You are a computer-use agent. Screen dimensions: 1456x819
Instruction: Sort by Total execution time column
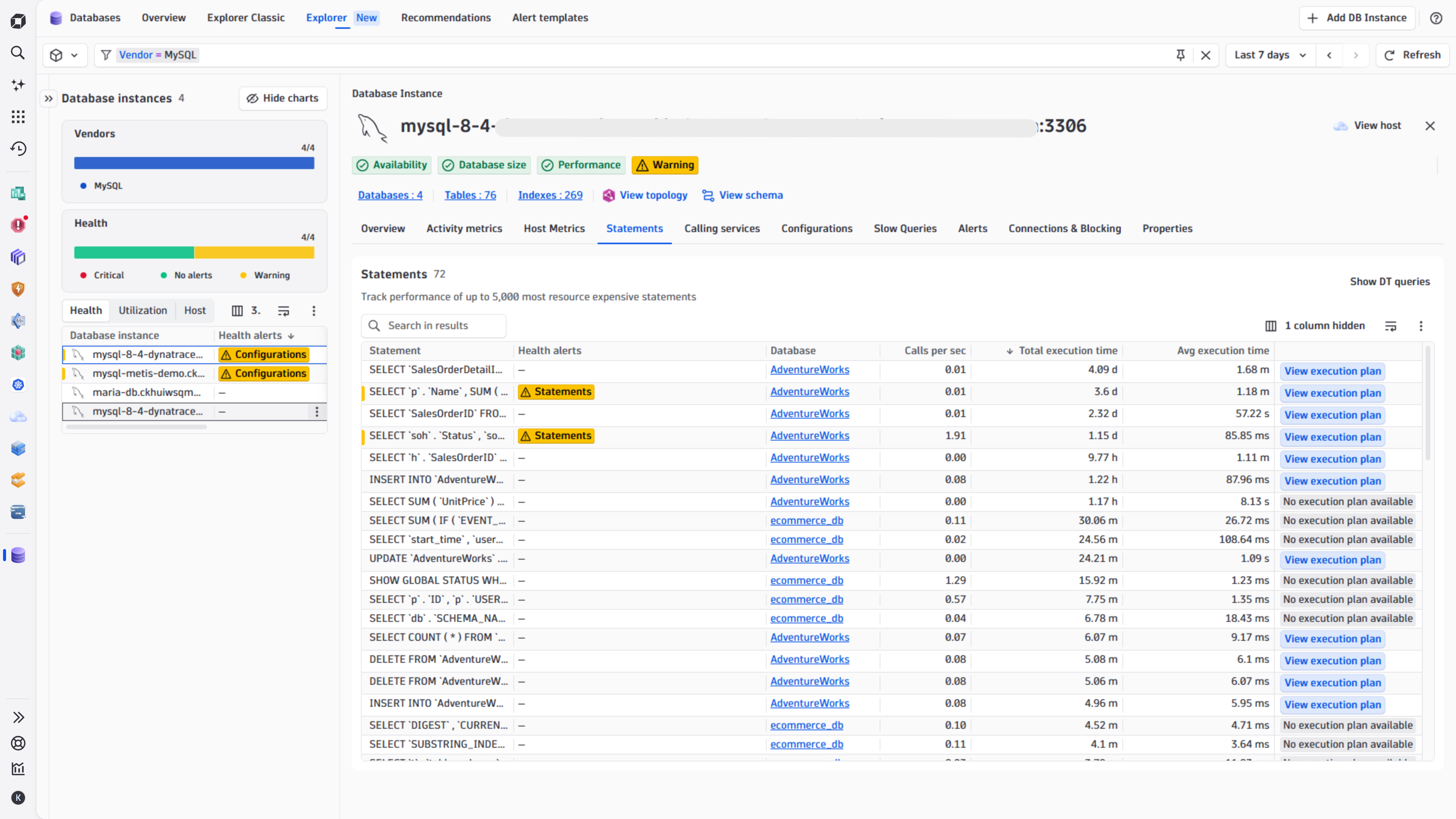pos(1062,350)
